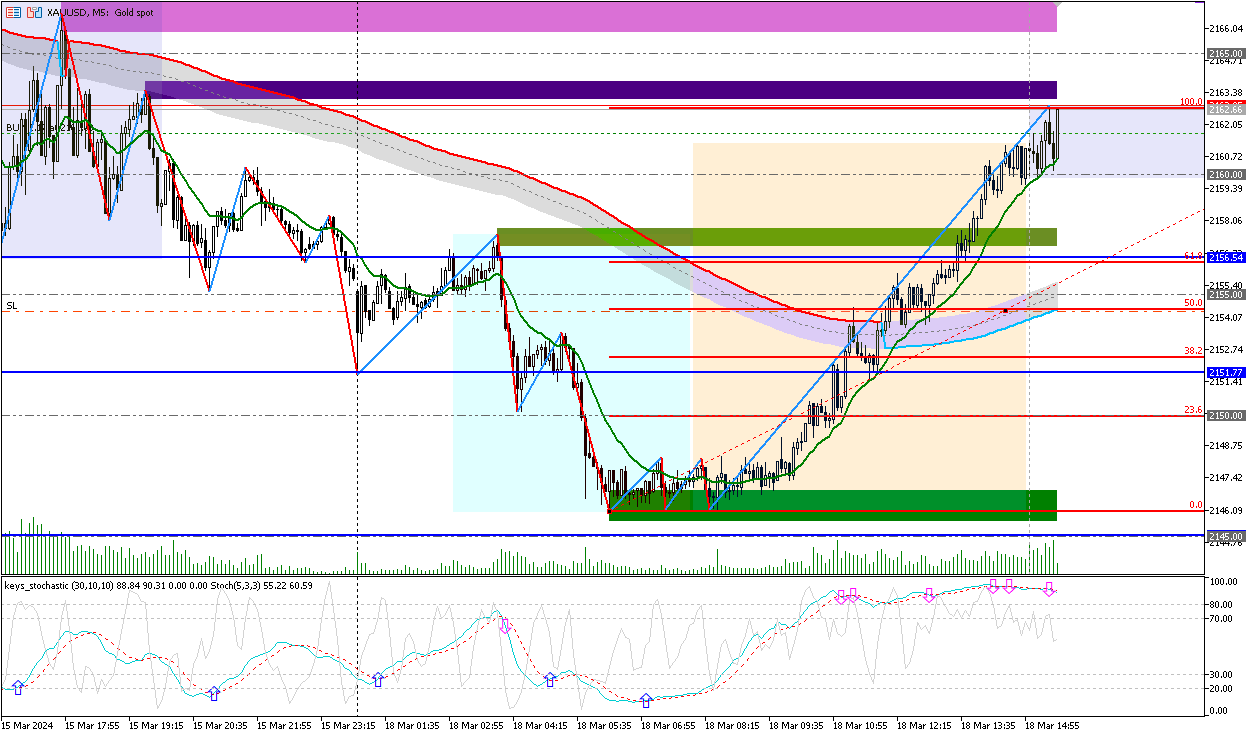The image size is (1256, 734).
Task: Click the Fibonacci 50.0 level label
Action: [1193, 303]
